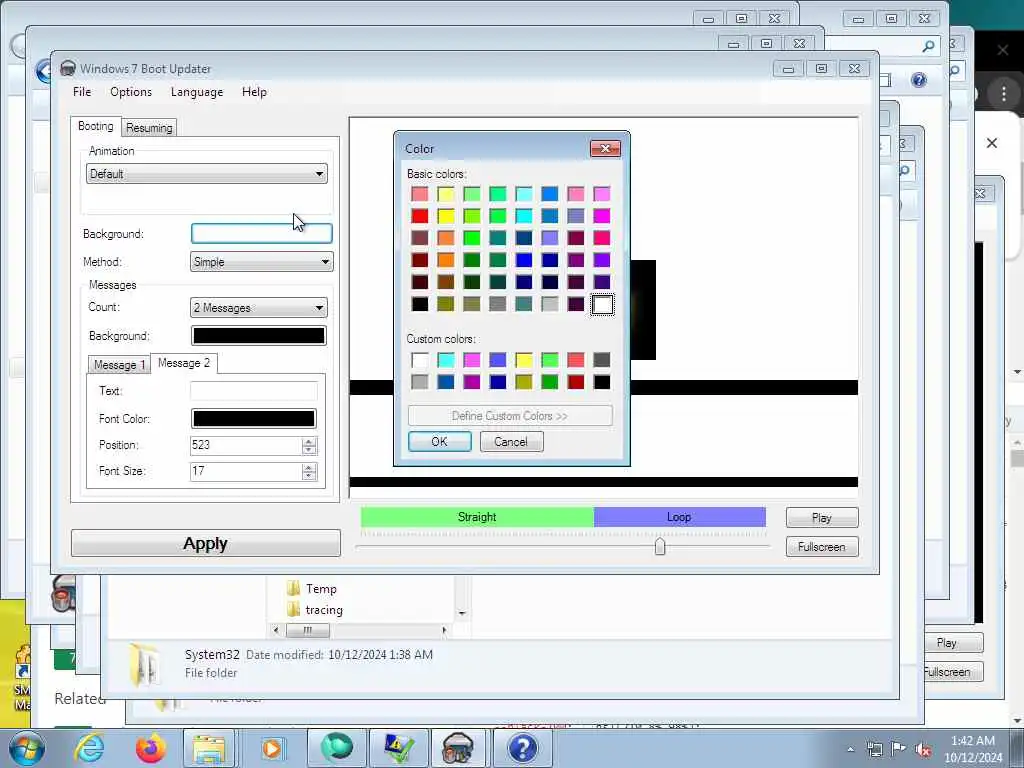This screenshot has width=1024, height=768.
Task: Expand the Animation Default dropdown
Action: coord(206,174)
